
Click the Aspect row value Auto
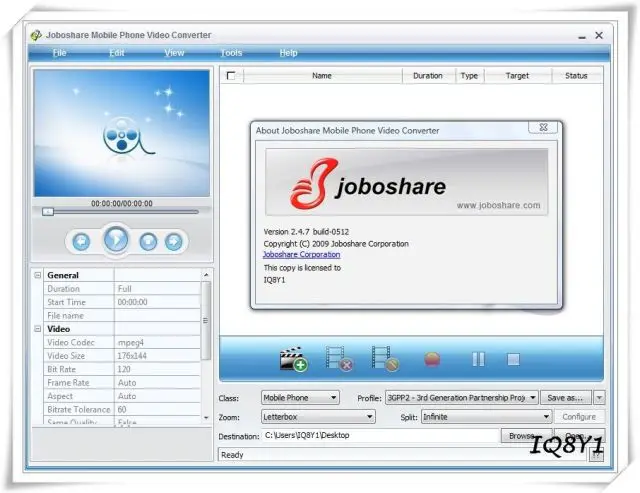tap(158, 396)
